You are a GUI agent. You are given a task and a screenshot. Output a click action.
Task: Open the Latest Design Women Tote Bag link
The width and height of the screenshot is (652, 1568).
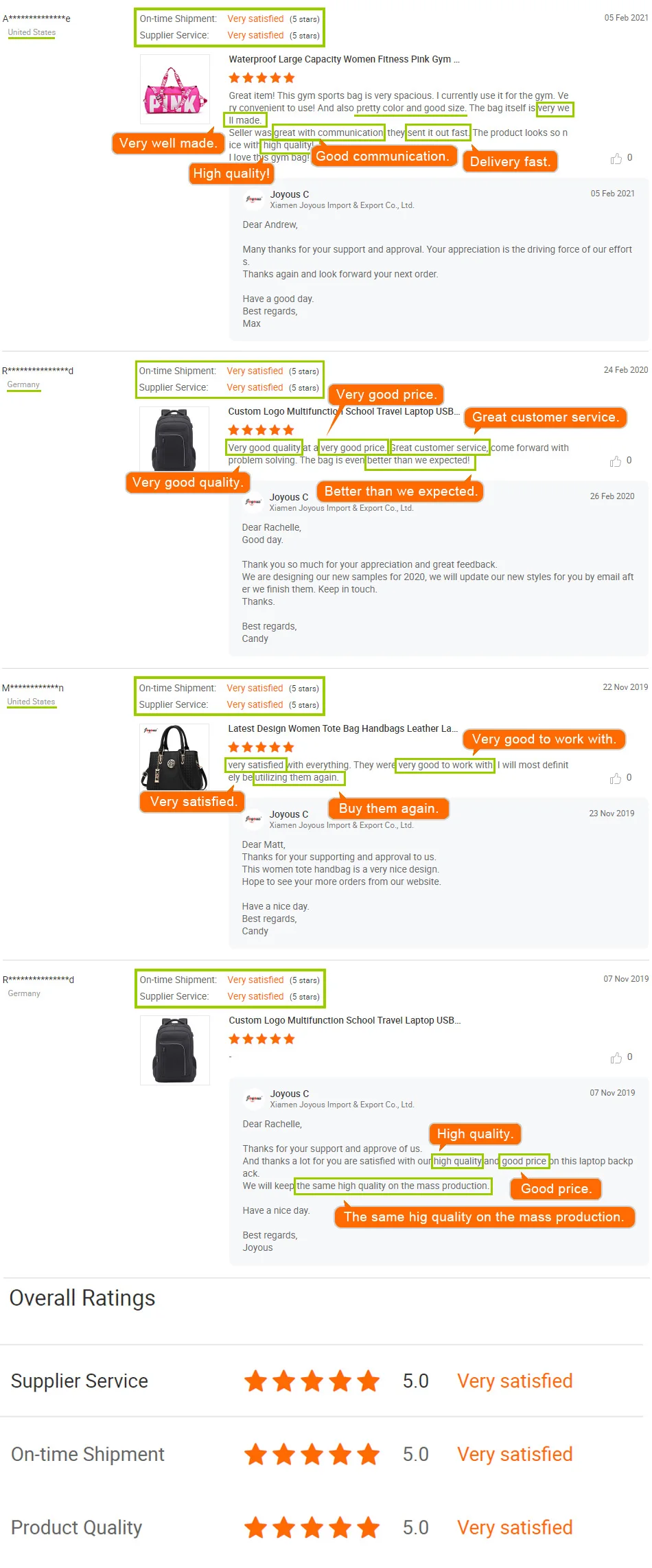coord(343,728)
